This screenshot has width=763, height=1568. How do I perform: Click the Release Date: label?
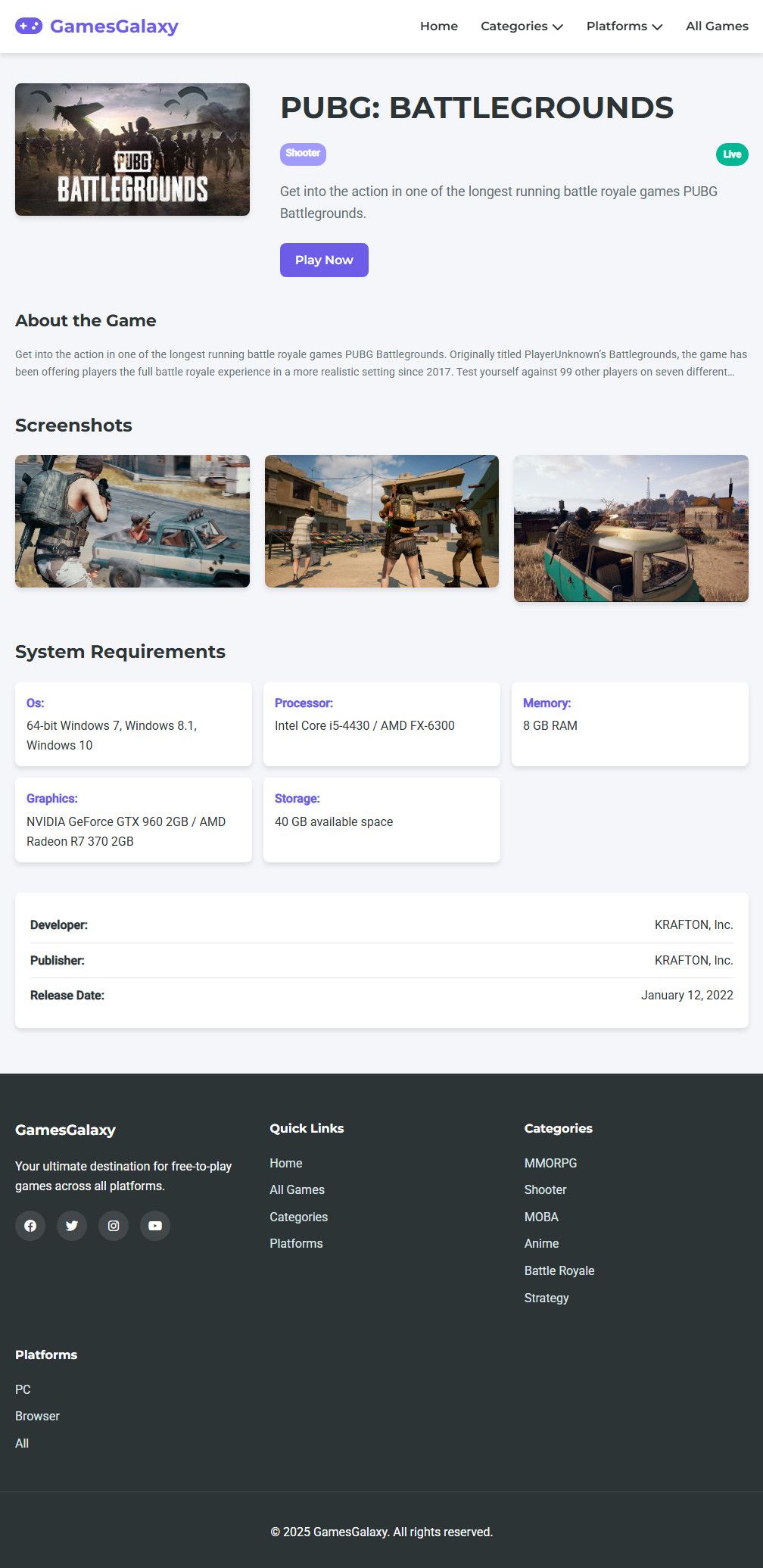(67, 995)
